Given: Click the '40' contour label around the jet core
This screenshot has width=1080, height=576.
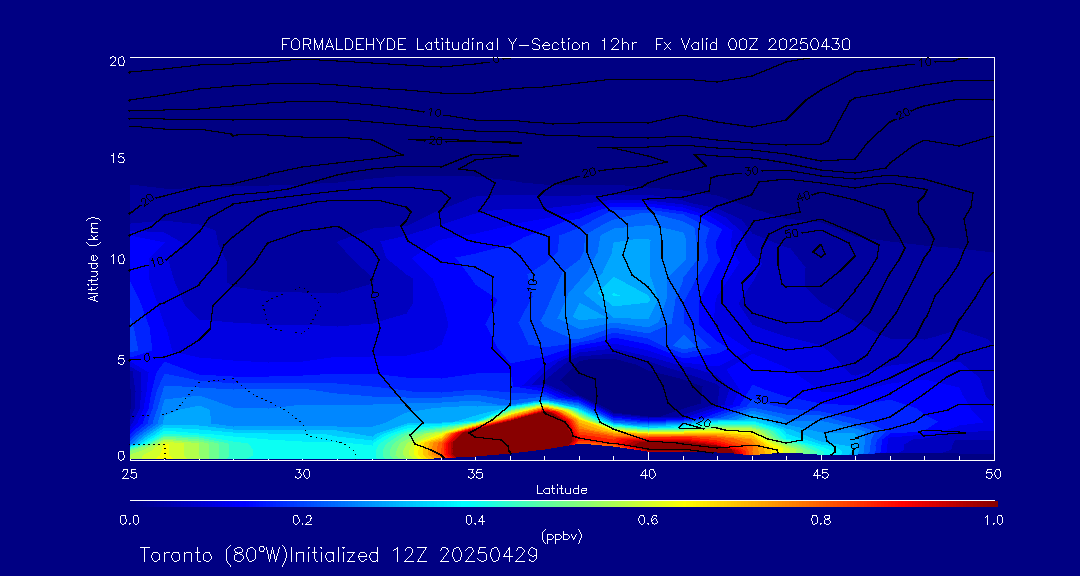Looking at the screenshot, I should tap(803, 197).
